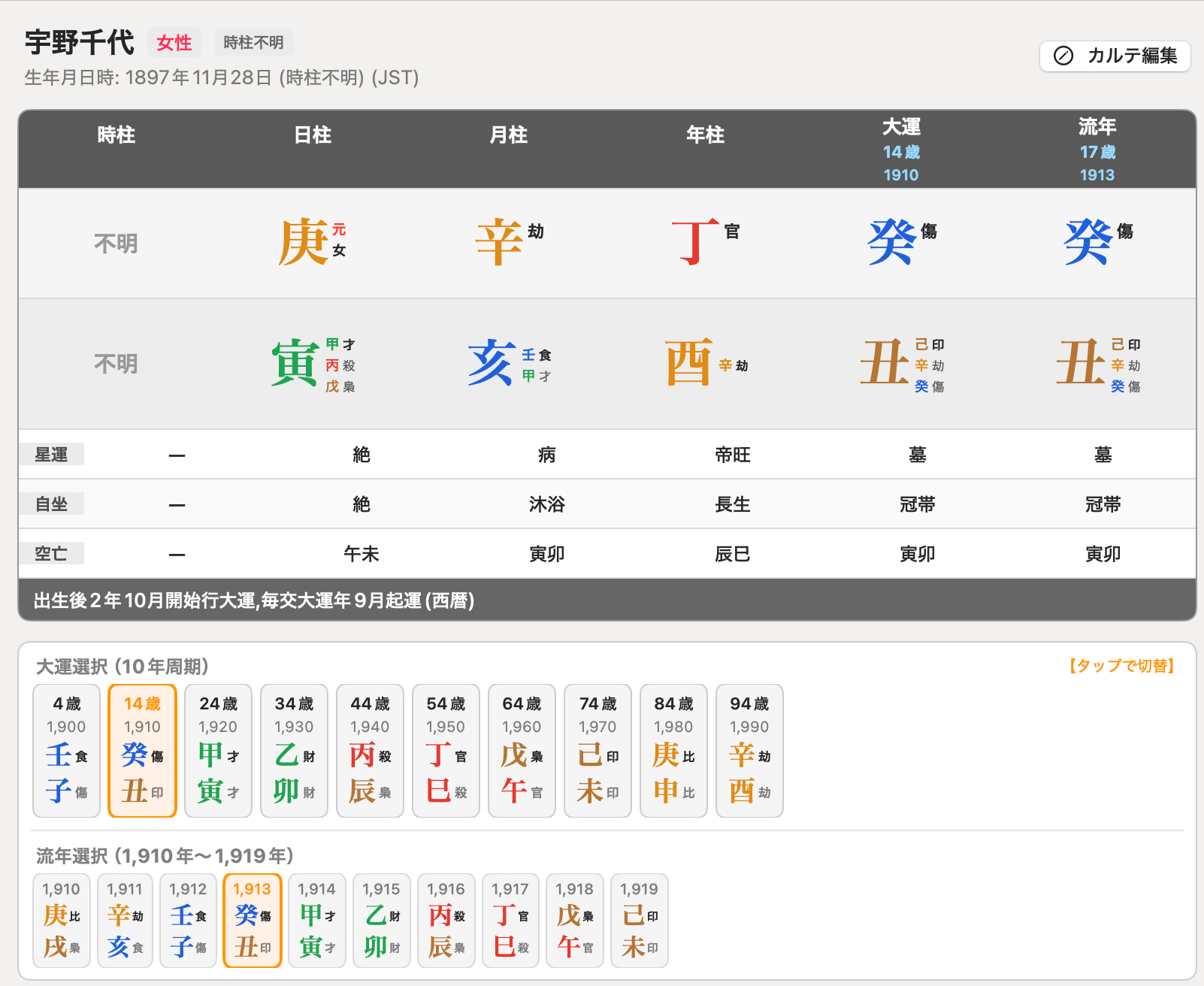Image resolution: width=1204 pixels, height=986 pixels.
Task: Click 長生 in the 自坐 row
Action: (732, 504)
